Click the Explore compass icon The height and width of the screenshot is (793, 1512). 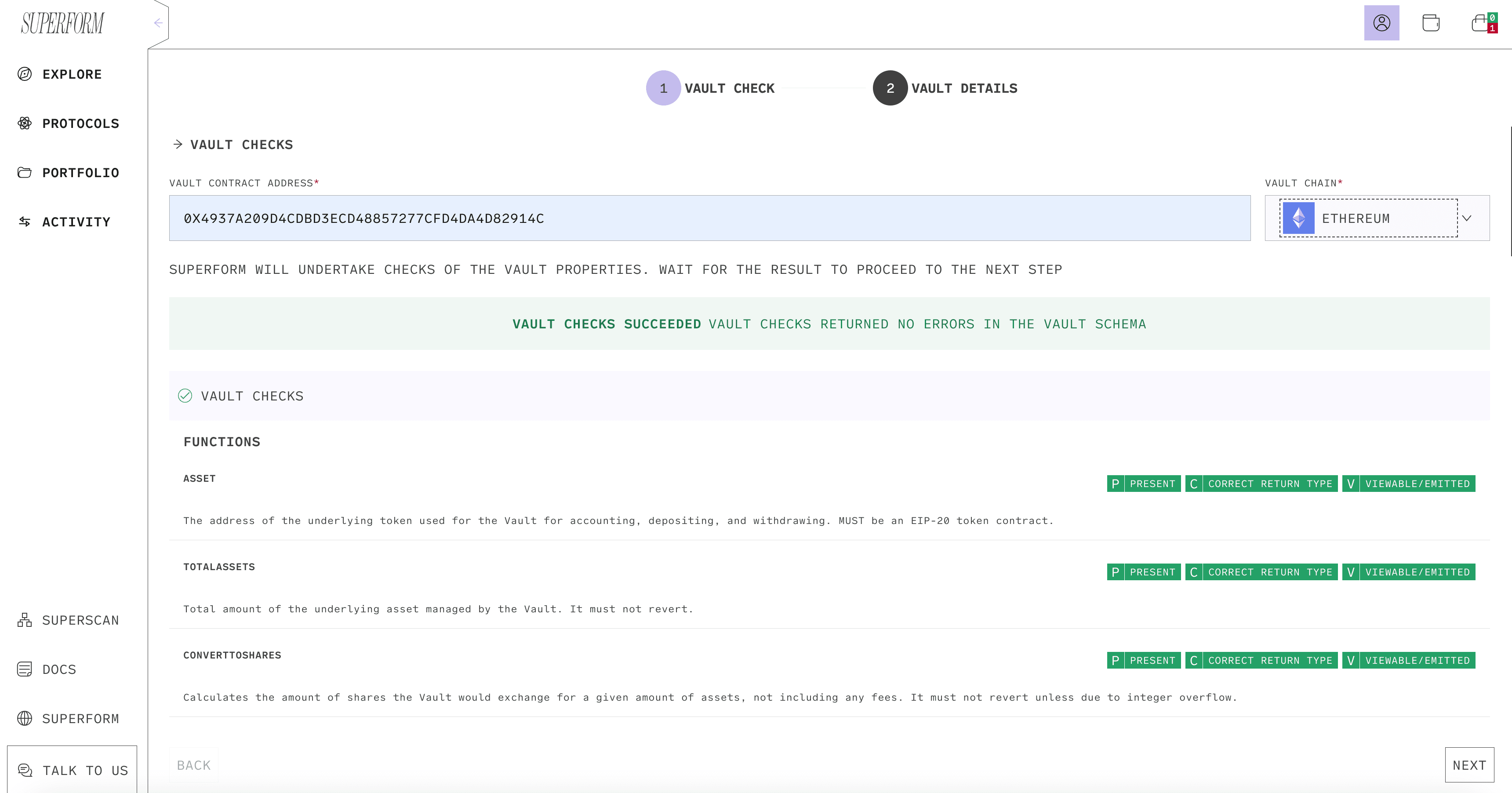pyautogui.click(x=25, y=74)
